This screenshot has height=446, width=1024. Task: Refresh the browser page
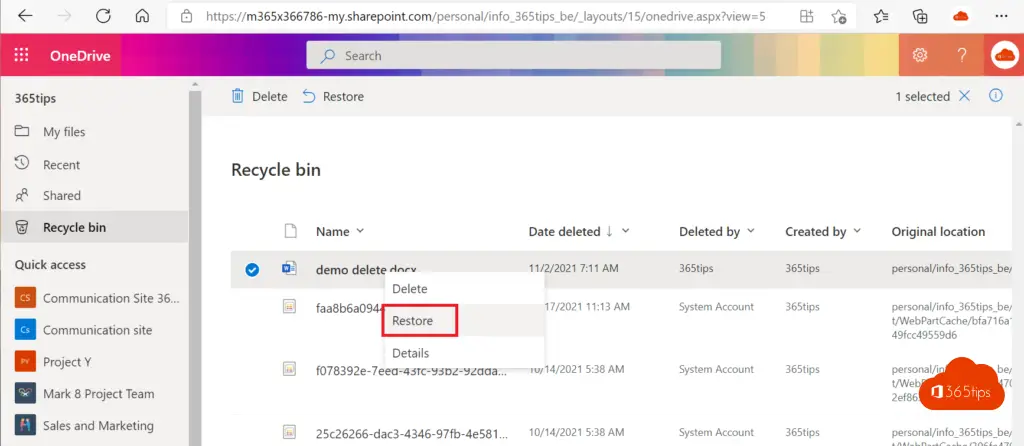point(103,16)
